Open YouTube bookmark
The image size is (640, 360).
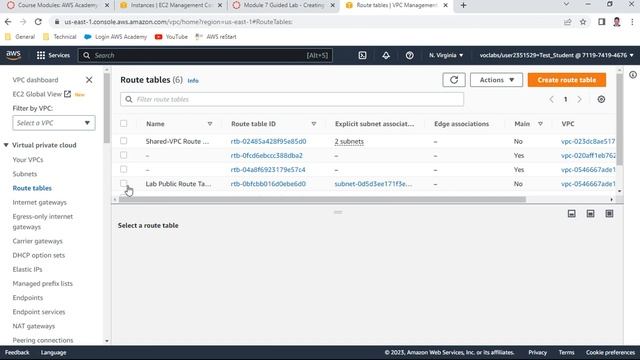[x=171, y=37]
